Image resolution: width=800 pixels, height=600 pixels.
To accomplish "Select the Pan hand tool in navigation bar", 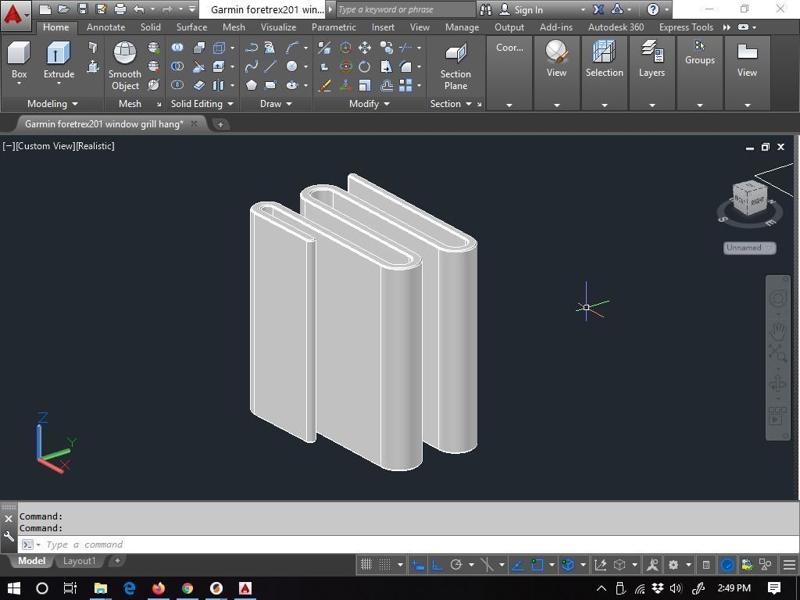I will [x=777, y=327].
